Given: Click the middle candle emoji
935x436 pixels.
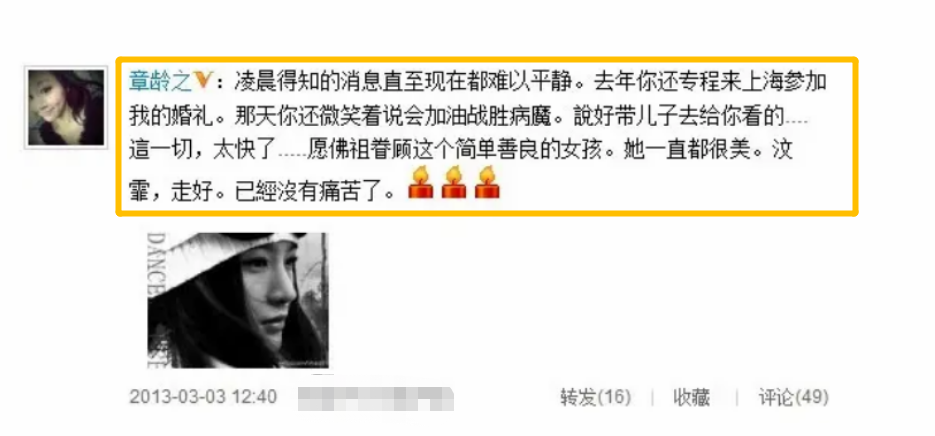Looking at the screenshot, I should pos(454,183).
